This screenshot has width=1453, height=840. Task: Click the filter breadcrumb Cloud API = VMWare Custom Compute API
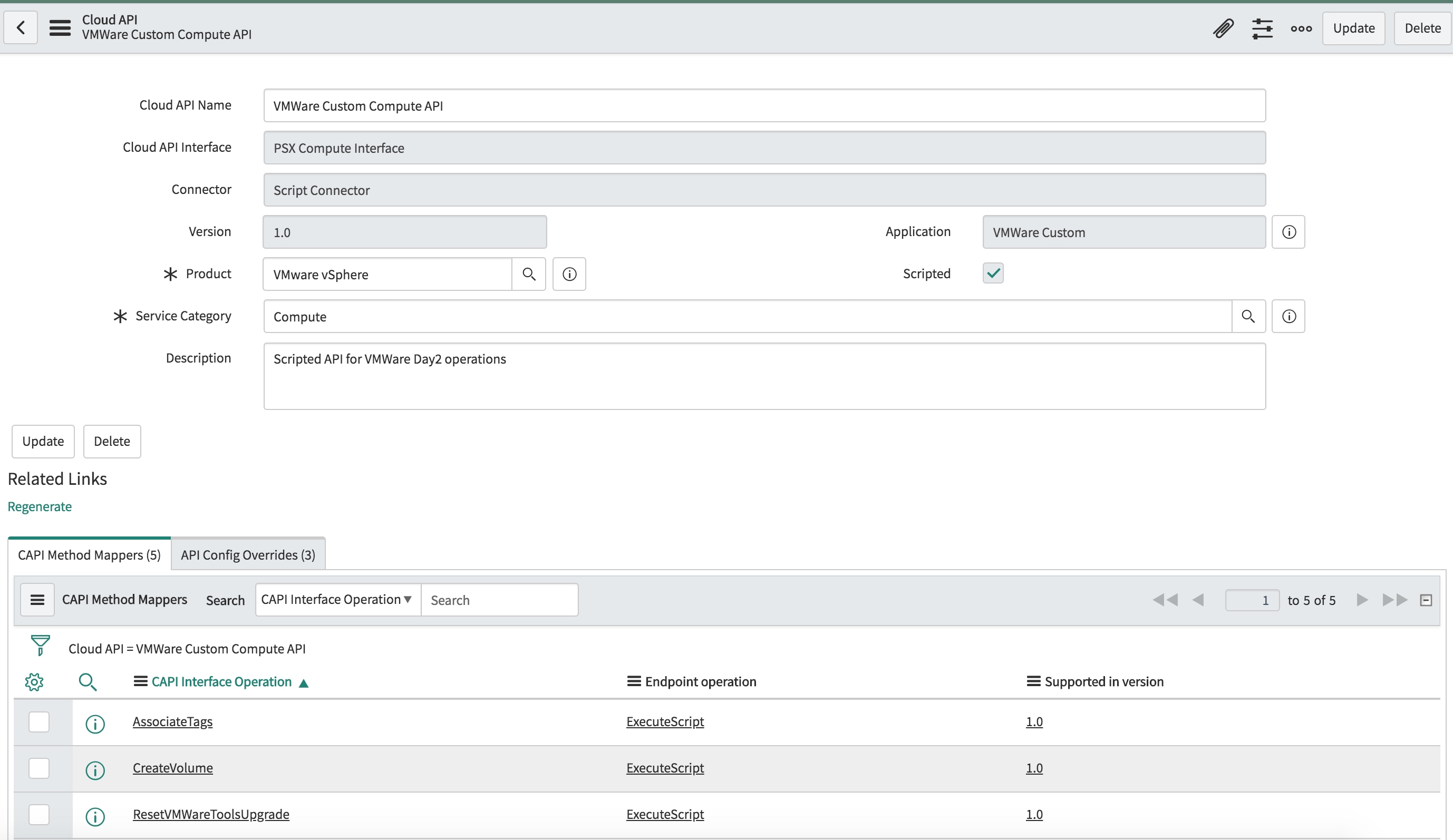[187, 648]
